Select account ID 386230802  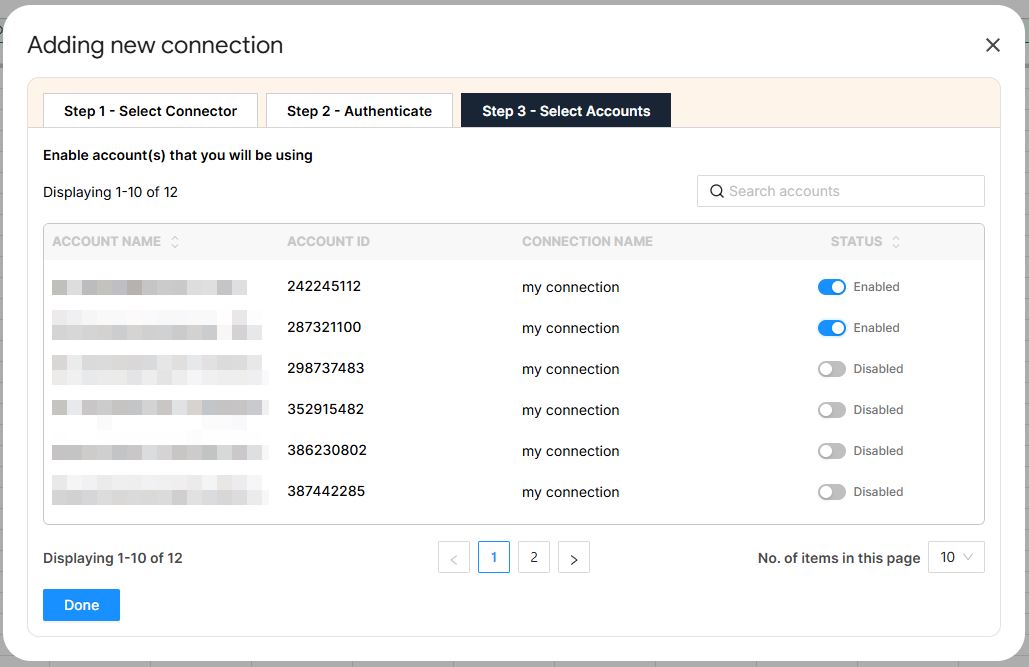pyautogui.click(x=327, y=450)
